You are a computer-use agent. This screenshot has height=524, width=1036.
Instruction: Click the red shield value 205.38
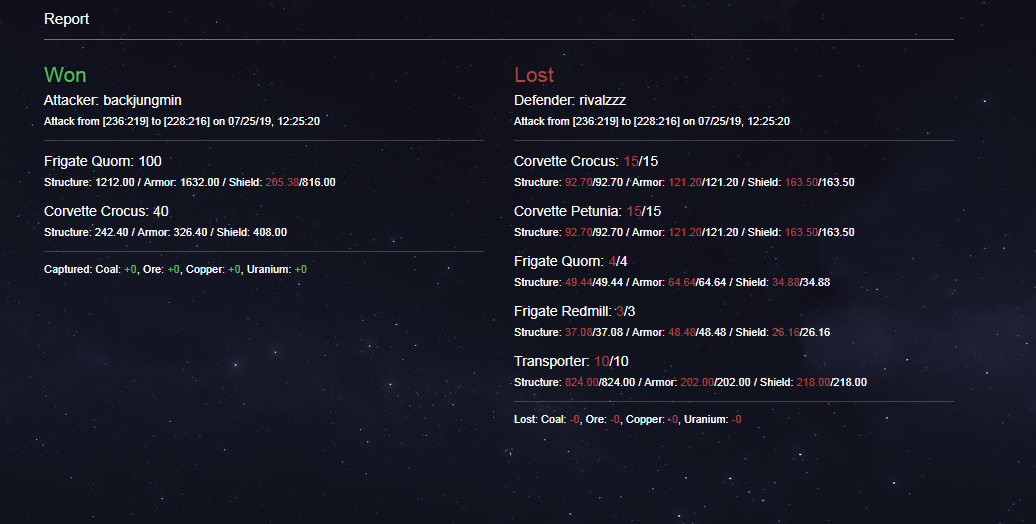[281, 182]
